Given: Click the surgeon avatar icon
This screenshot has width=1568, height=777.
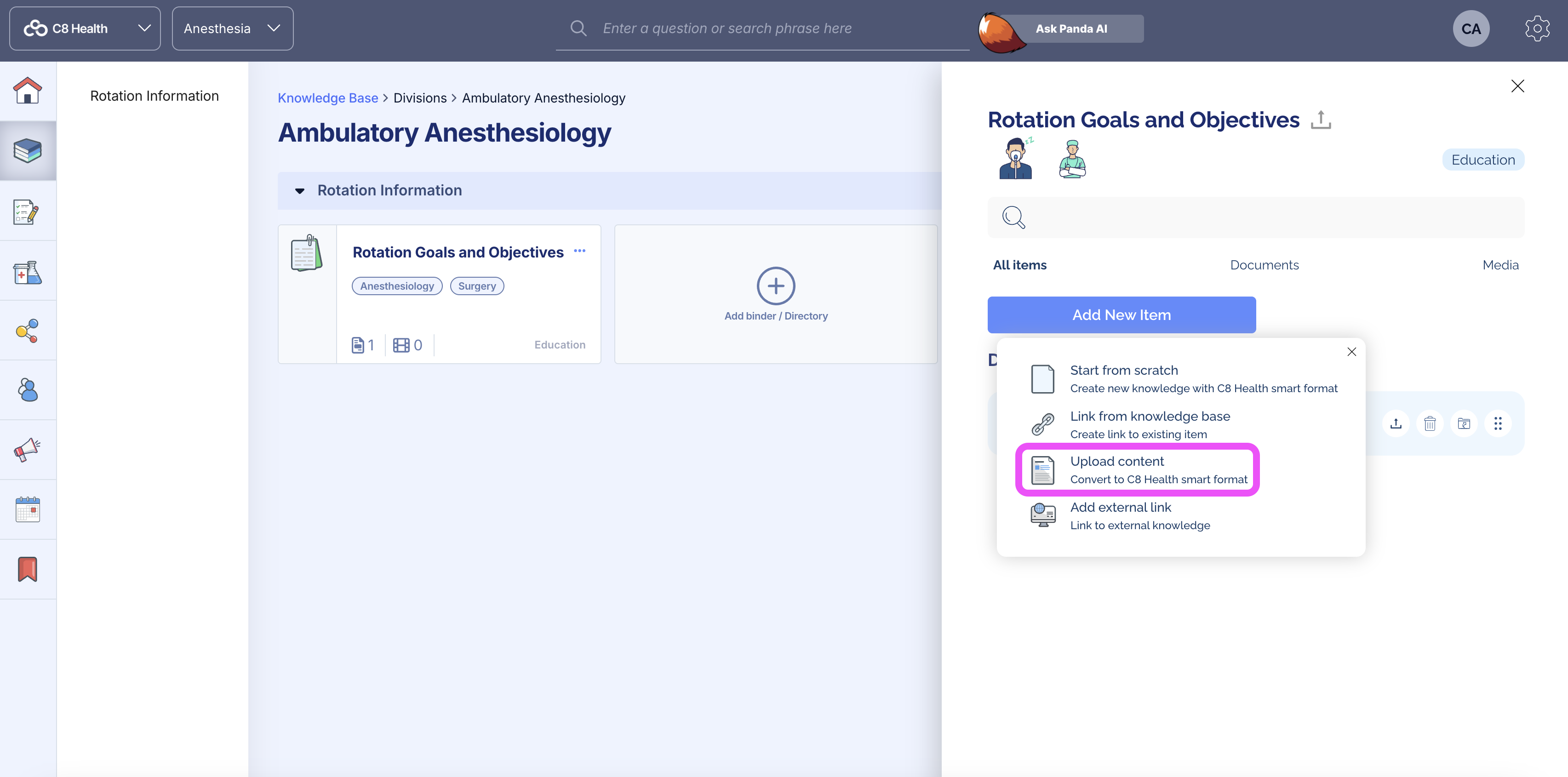Looking at the screenshot, I should [1072, 159].
